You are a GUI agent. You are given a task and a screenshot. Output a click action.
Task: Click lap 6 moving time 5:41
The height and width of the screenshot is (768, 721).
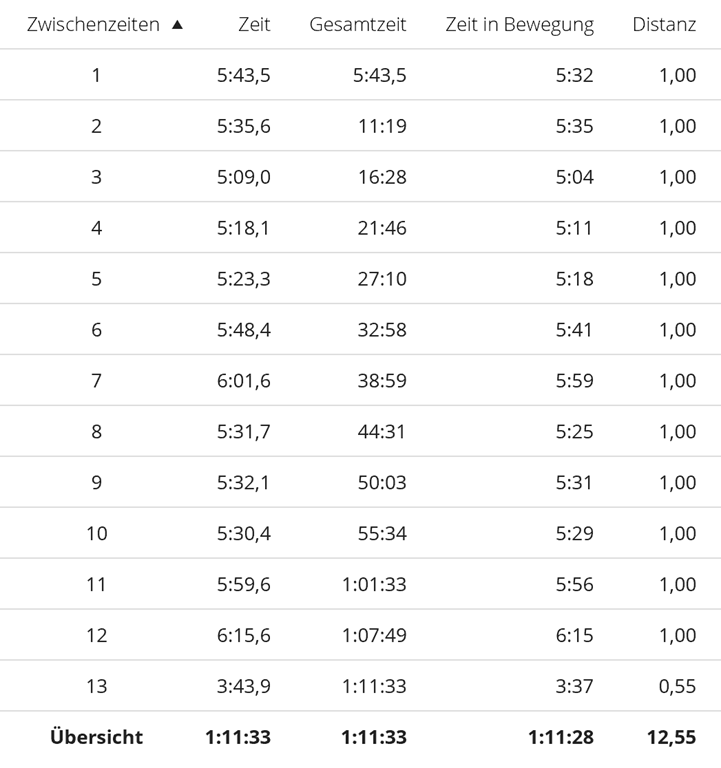click(574, 330)
